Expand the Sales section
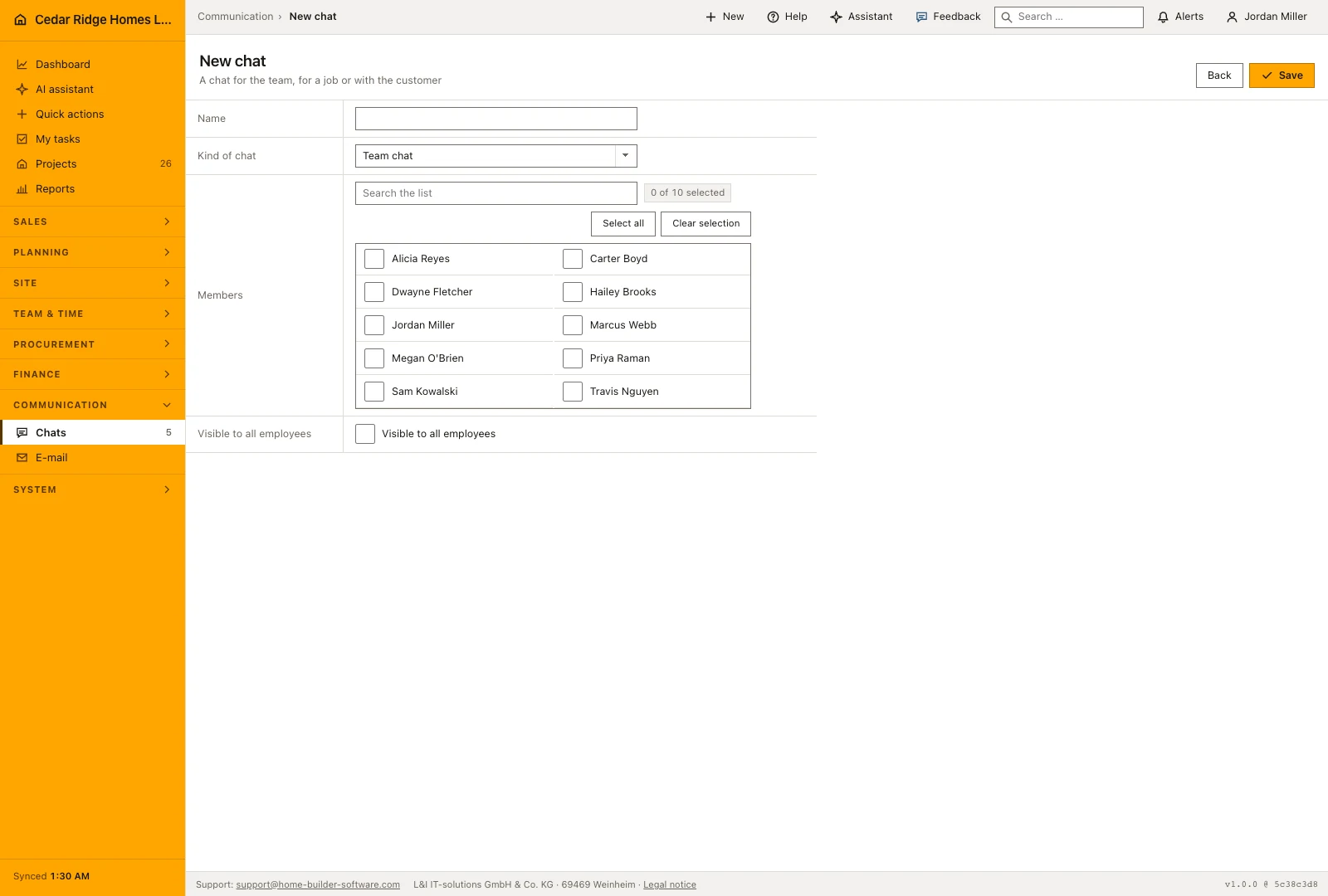The height and width of the screenshot is (896, 1328). pos(92,222)
